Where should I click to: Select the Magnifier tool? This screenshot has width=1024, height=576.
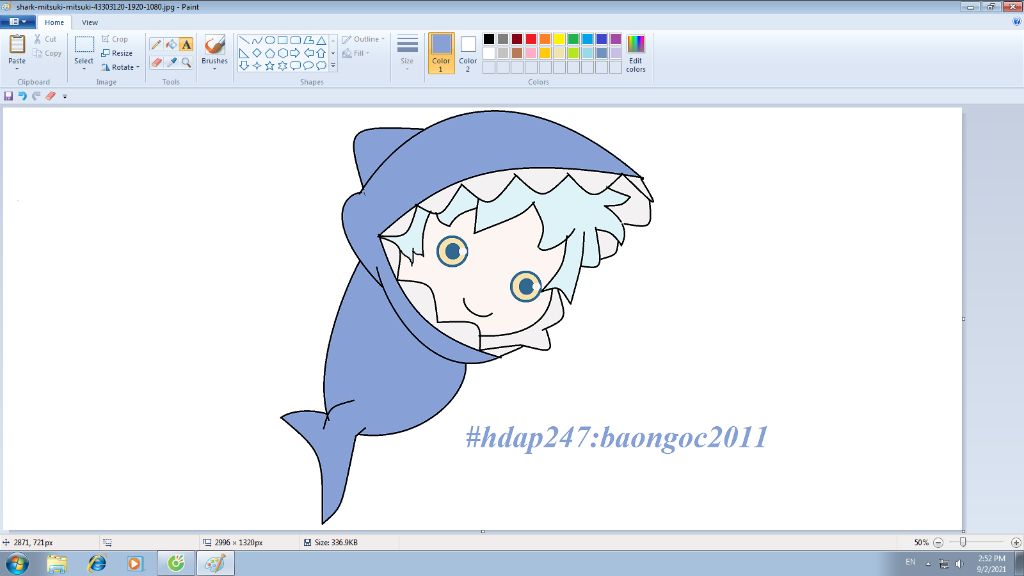(x=185, y=61)
